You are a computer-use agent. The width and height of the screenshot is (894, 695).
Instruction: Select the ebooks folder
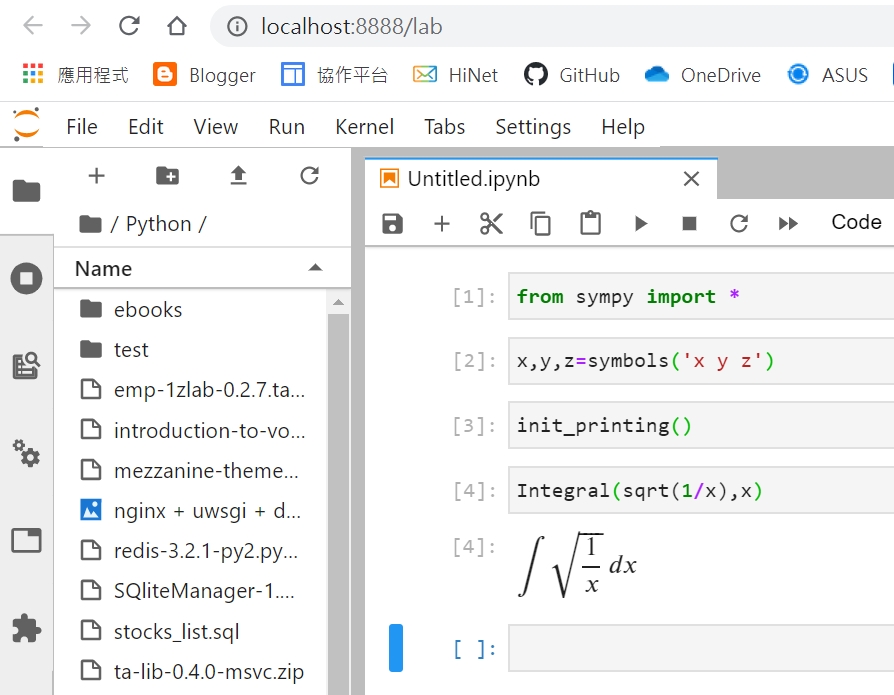pyautogui.click(x=191, y=310)
